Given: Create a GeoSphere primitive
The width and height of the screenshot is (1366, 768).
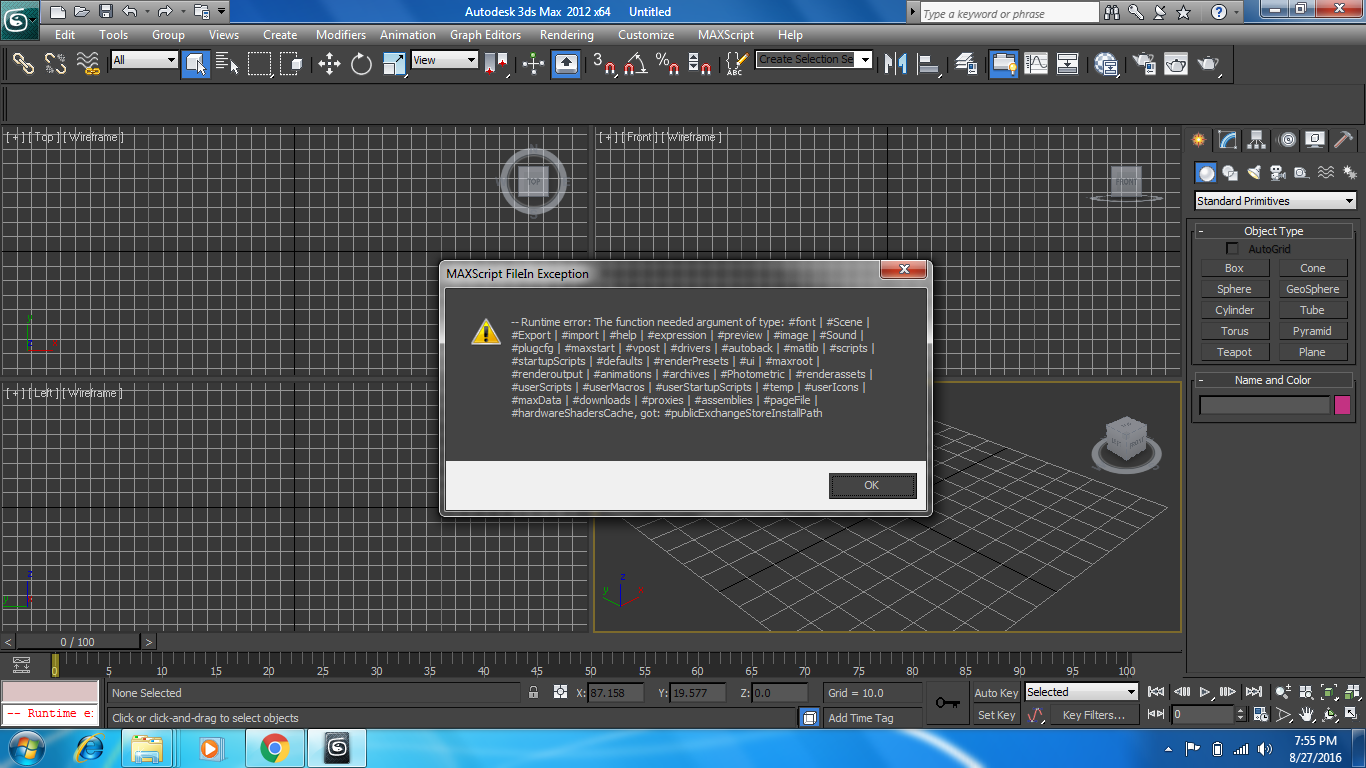Looking at the screenshot, I should [x=1312, y=289].
